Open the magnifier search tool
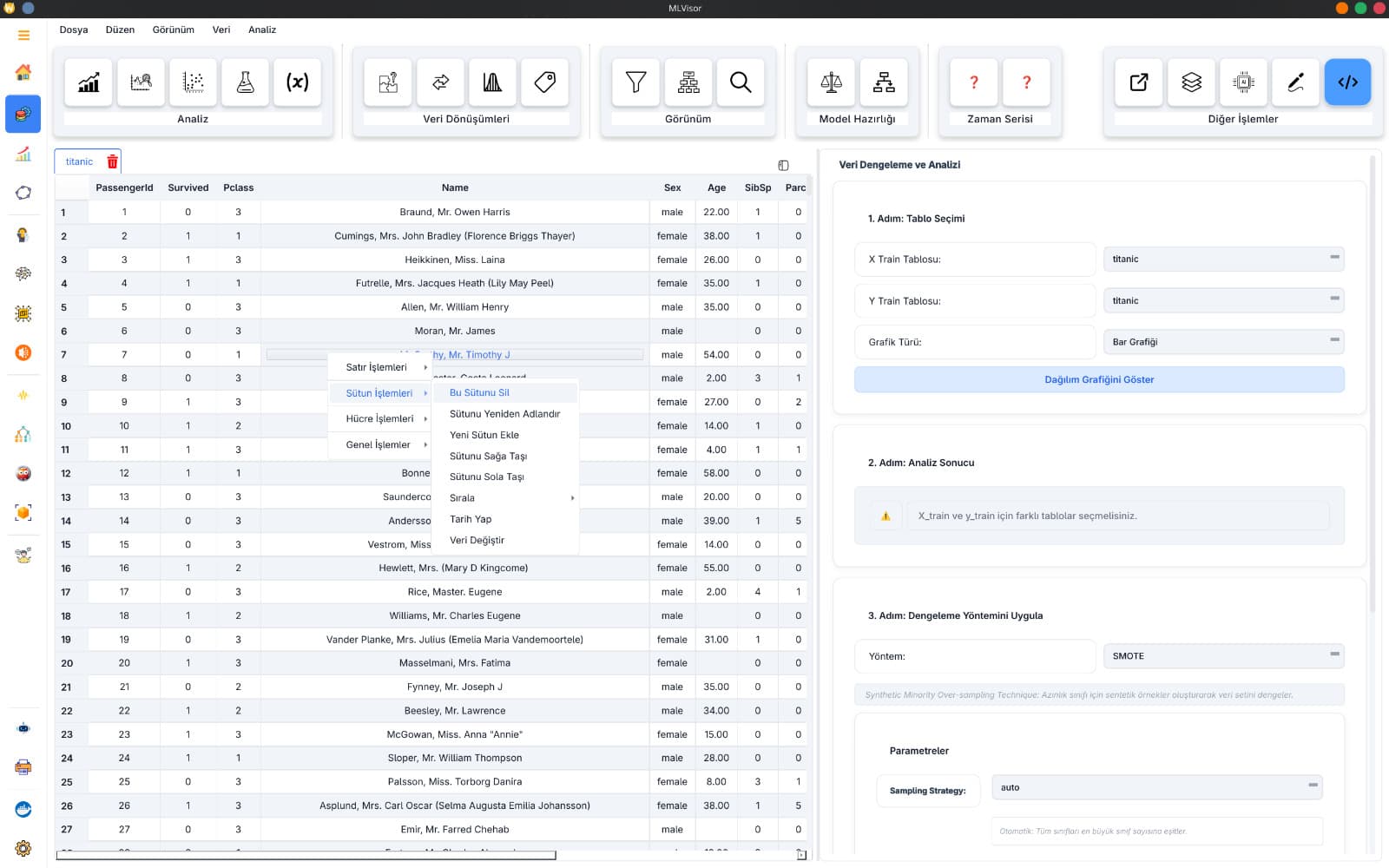Viewport: 1389px width, 868px height. point(741,82)
